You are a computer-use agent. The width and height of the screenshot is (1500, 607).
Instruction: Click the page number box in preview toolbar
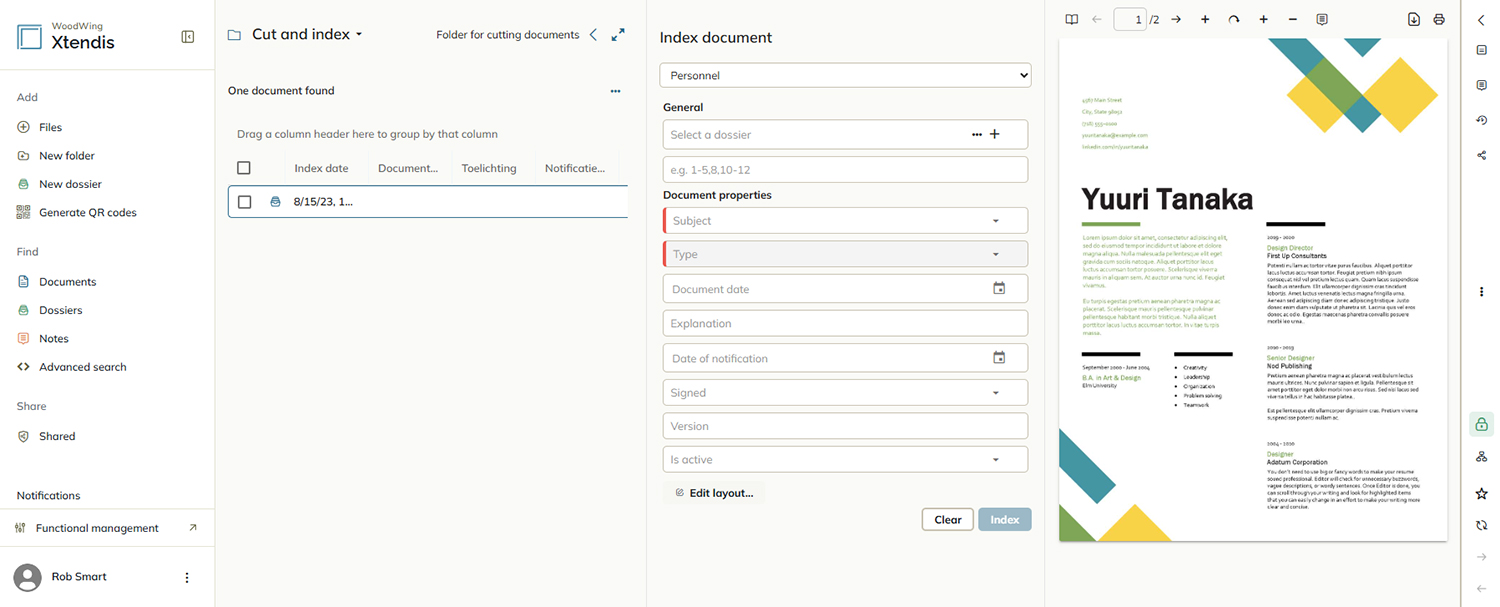click(1130, 19)
